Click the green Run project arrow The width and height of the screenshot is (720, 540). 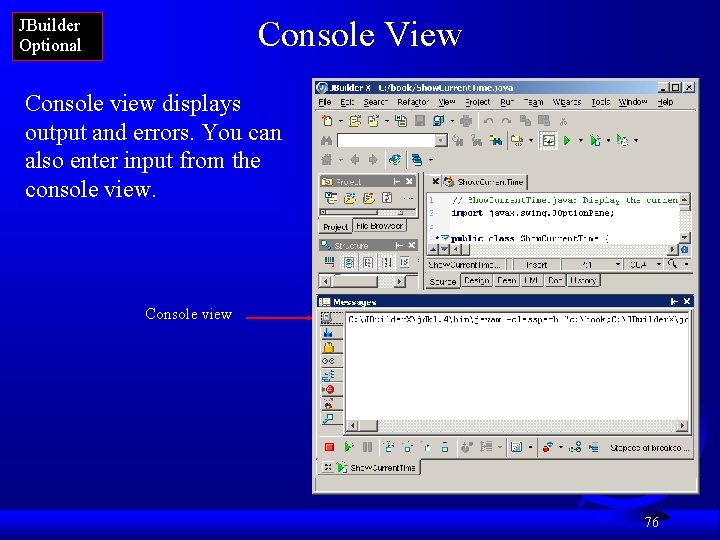point(567,141)
